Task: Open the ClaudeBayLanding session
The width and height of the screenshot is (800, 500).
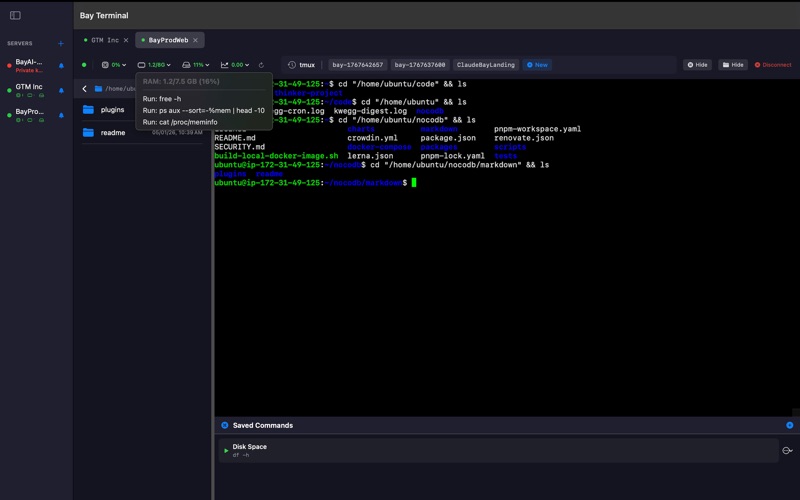Action: (x=486, y=65)
